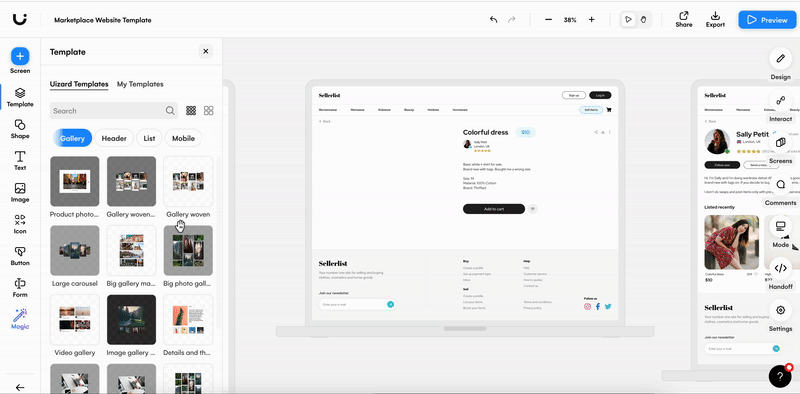Click the Twitter icon in footer
The height and width of the screenshot is (394, 800).
click(x=608, y=307)
